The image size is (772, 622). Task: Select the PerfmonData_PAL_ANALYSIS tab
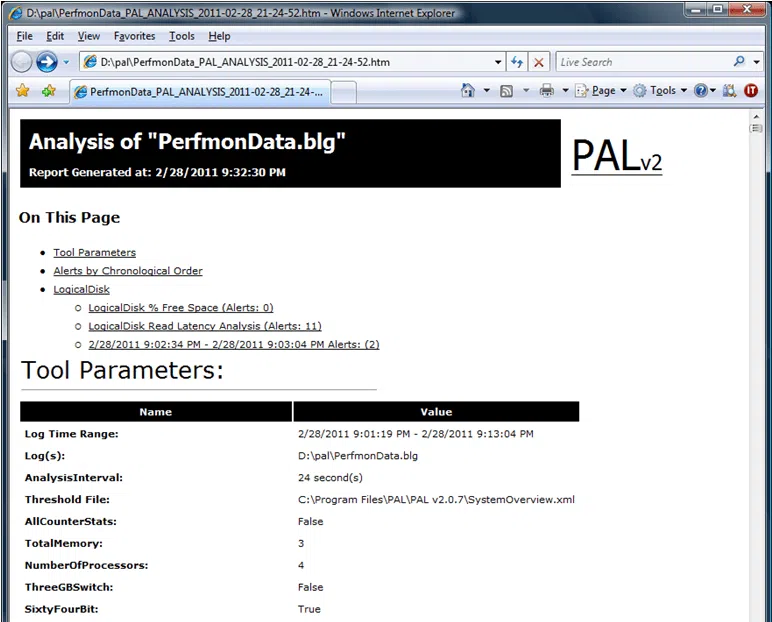pos(200,92)
